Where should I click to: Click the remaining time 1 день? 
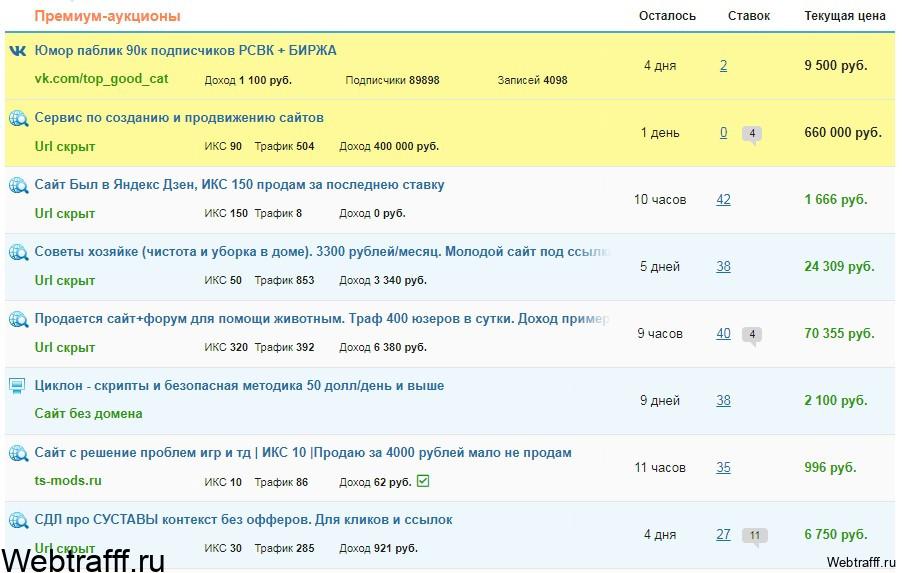tap(660, 133)
